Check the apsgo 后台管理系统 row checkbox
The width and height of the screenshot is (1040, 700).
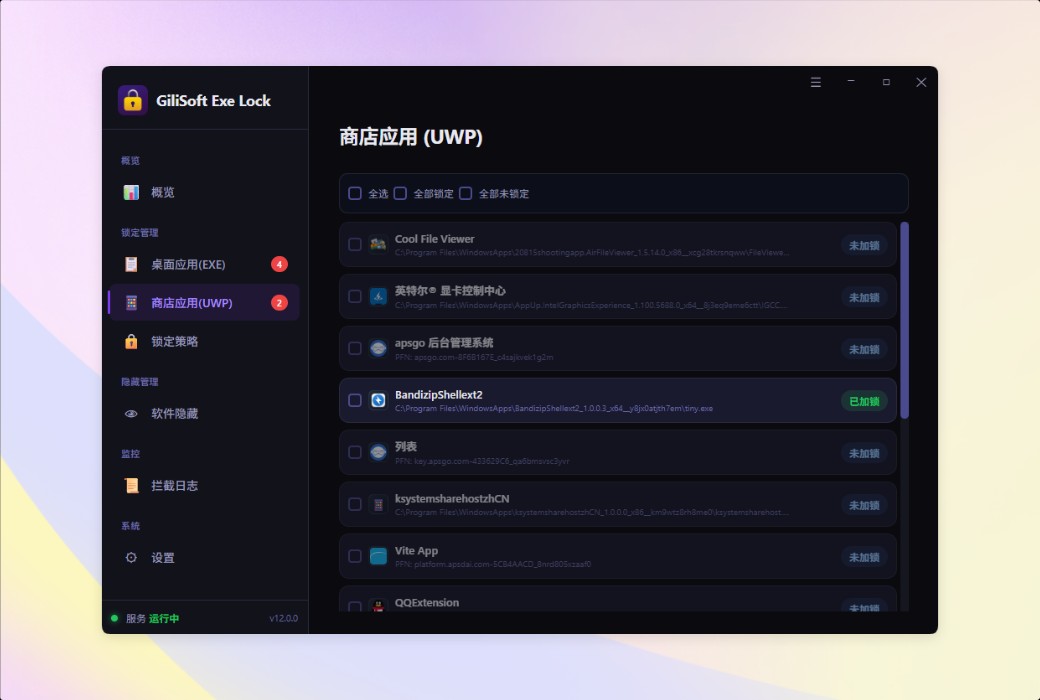click(355, 348)
